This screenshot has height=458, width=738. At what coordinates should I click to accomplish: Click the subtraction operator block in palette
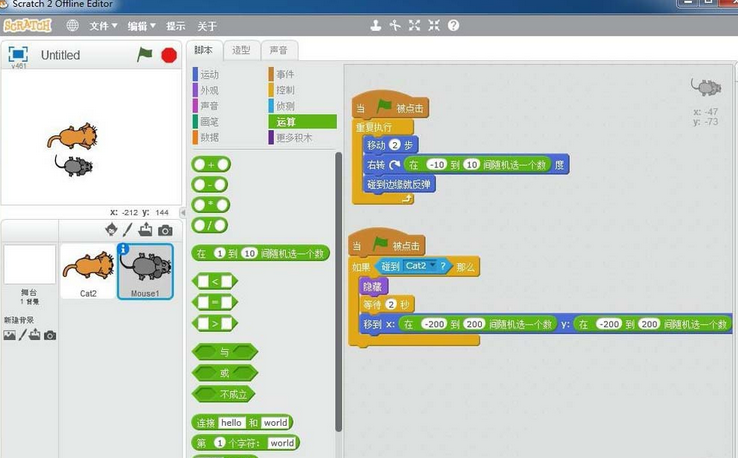tap(210, 185)
